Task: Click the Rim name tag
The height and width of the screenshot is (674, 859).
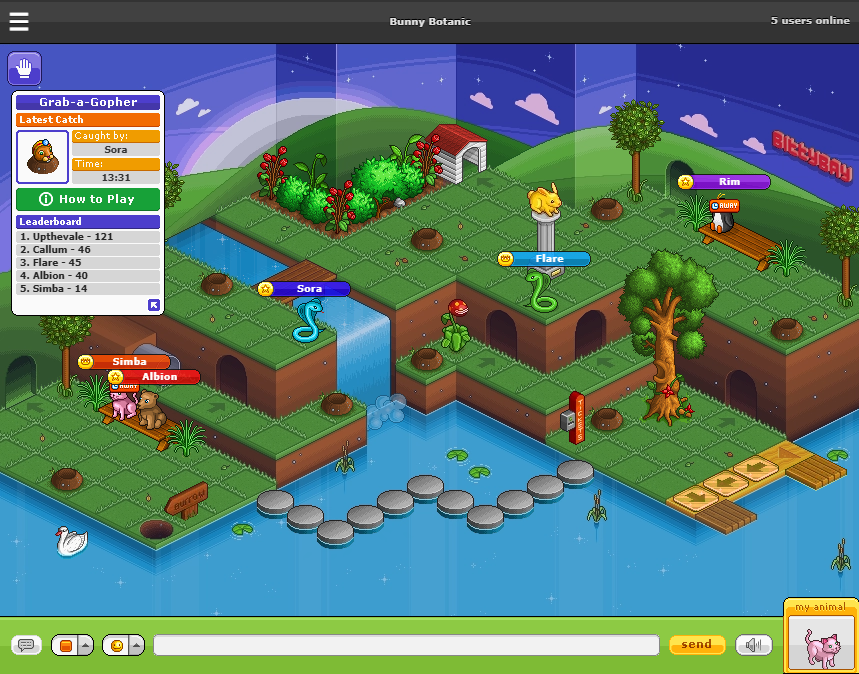Action: (x=729, y=181)
